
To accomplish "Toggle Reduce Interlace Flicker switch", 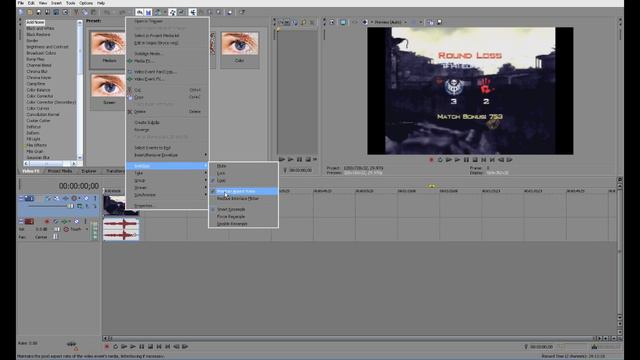I will pyautogui.click(x=243, y=198).
